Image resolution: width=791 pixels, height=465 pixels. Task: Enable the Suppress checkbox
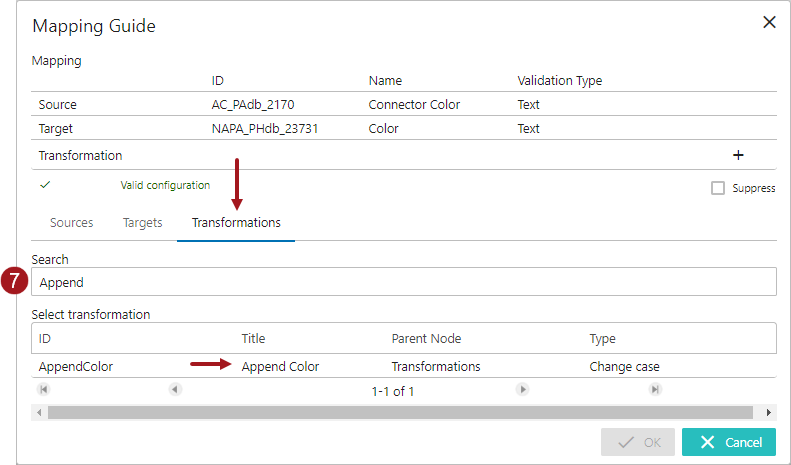tap(718, 188)
